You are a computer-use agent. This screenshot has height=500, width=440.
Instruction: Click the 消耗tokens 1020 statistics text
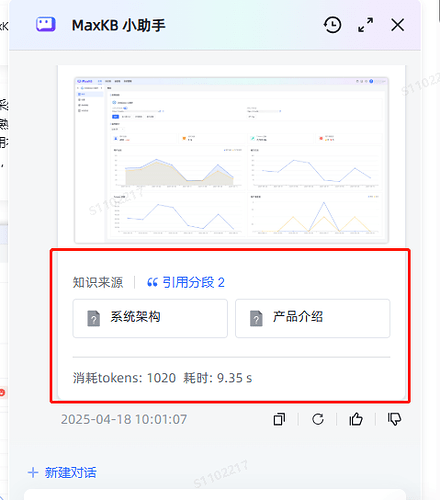pyautogui.click(x=124, y=378)
